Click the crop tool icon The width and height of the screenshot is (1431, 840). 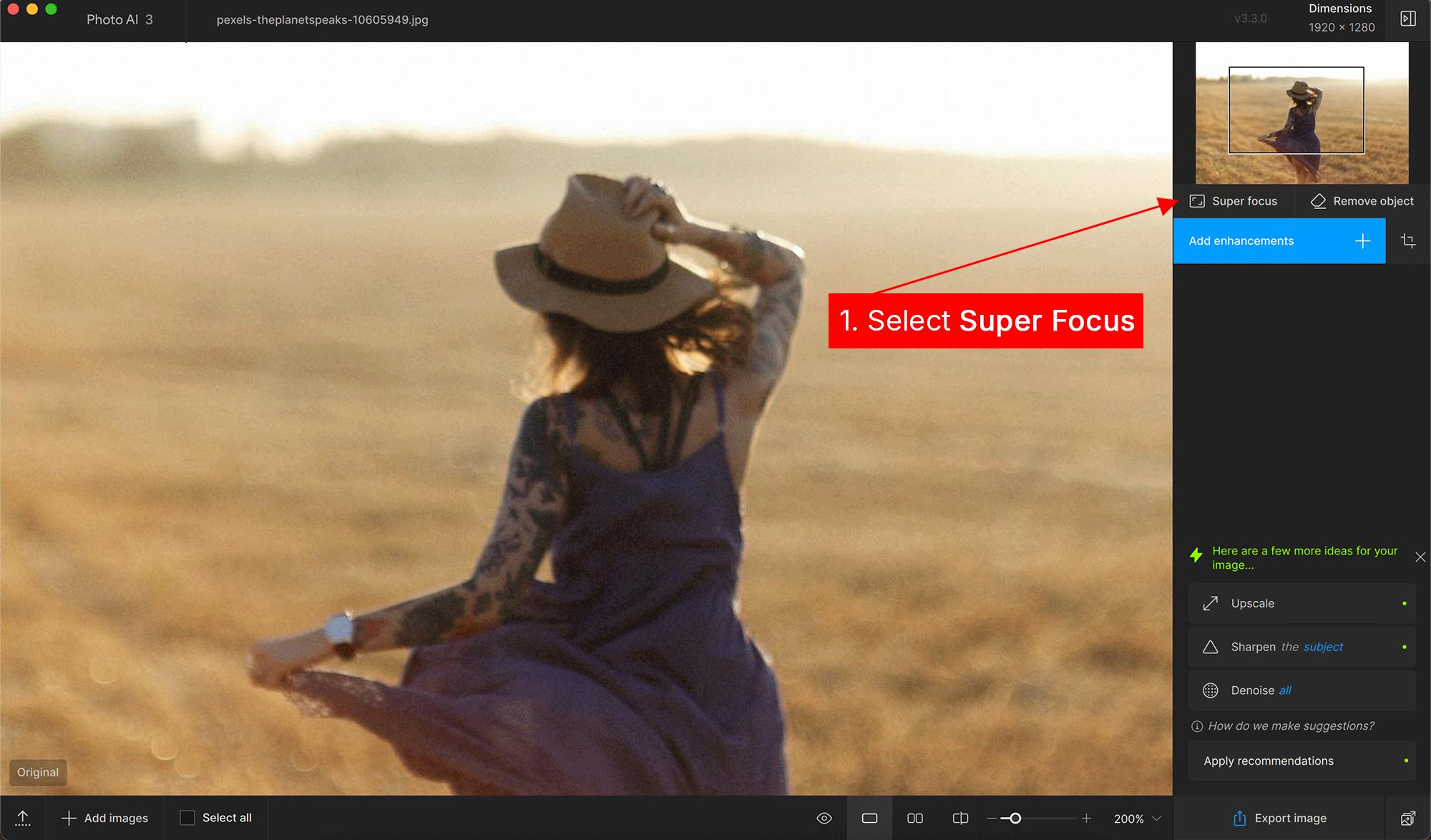[1407, 241]
